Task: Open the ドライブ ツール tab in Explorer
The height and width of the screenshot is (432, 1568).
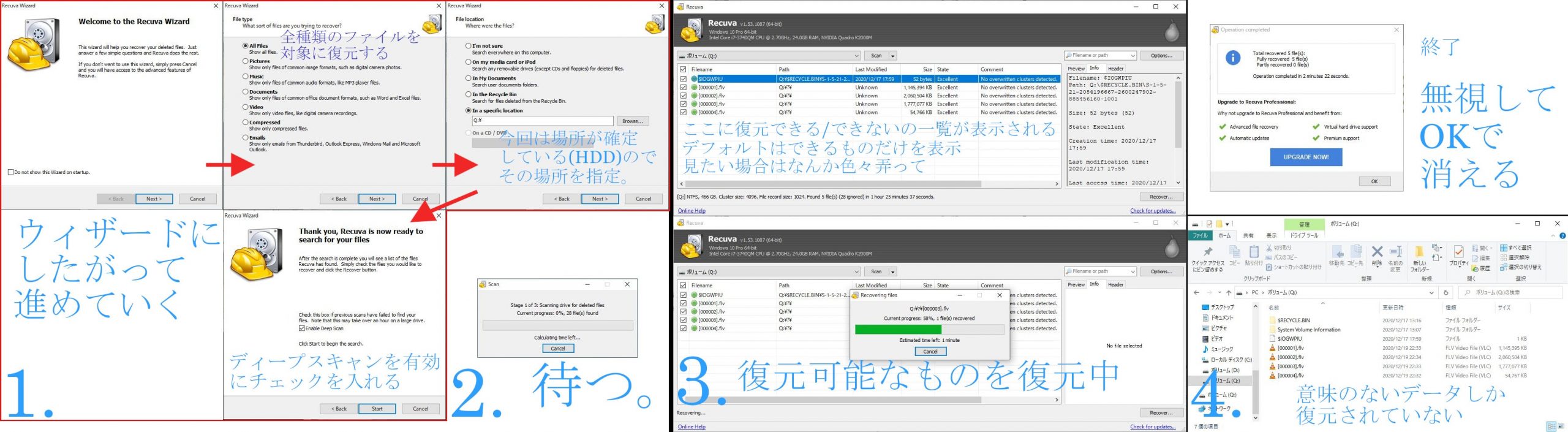Action: pyautogui.click(x=1304, y=235)
